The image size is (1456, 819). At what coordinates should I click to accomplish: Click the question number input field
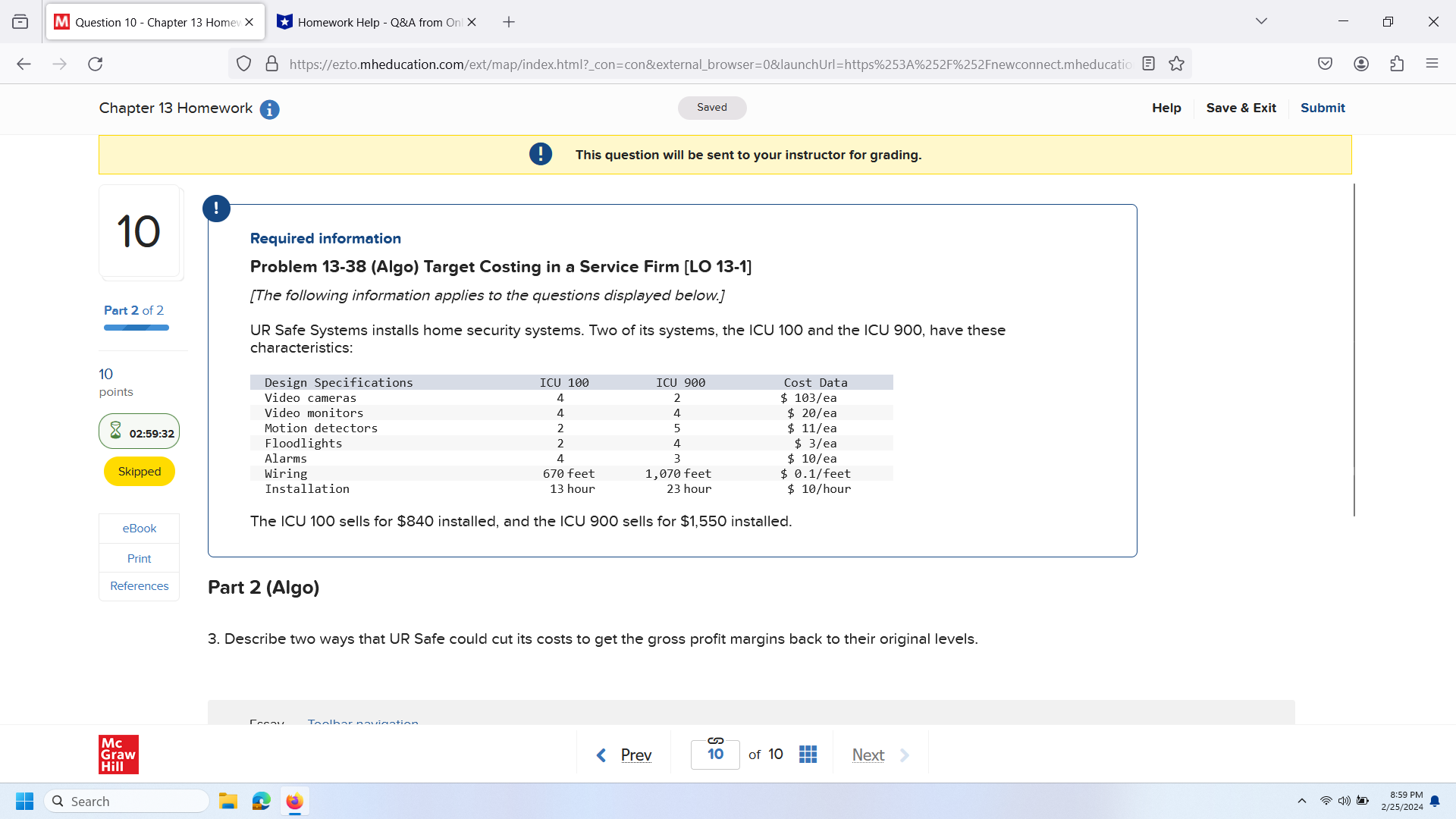(715, 754)
